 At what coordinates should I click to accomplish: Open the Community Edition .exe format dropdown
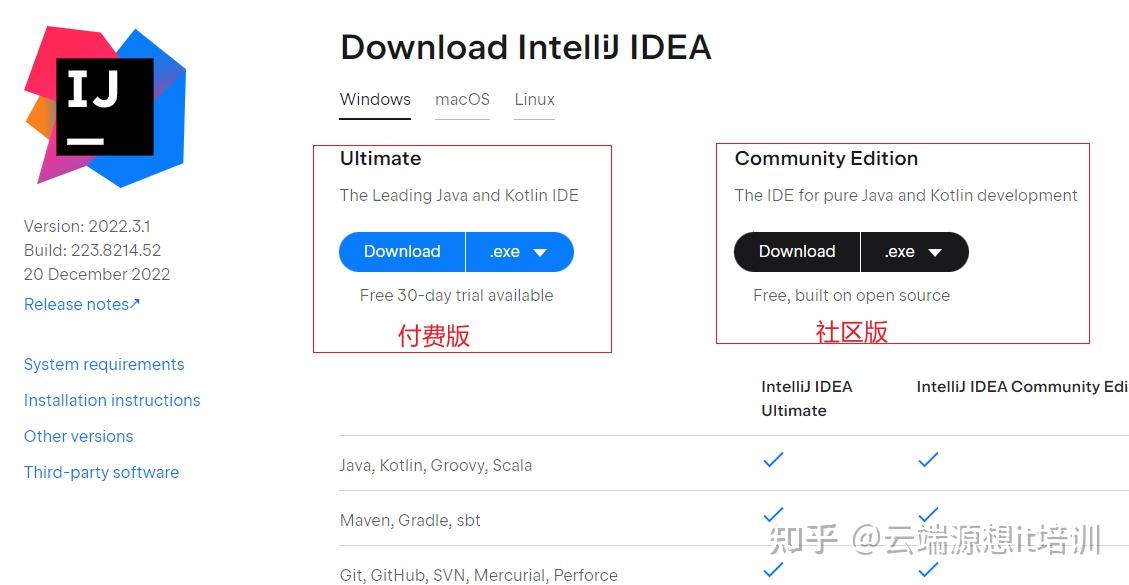point(914,252)
